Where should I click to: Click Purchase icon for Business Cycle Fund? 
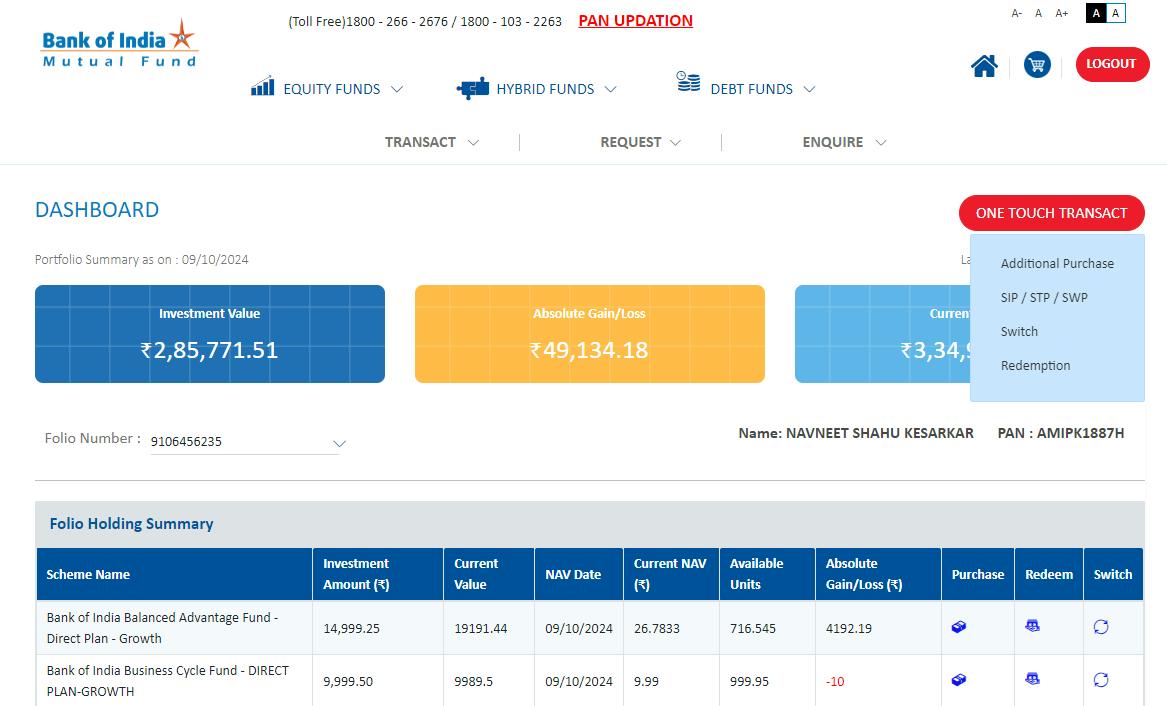click(x=959, y=679)
